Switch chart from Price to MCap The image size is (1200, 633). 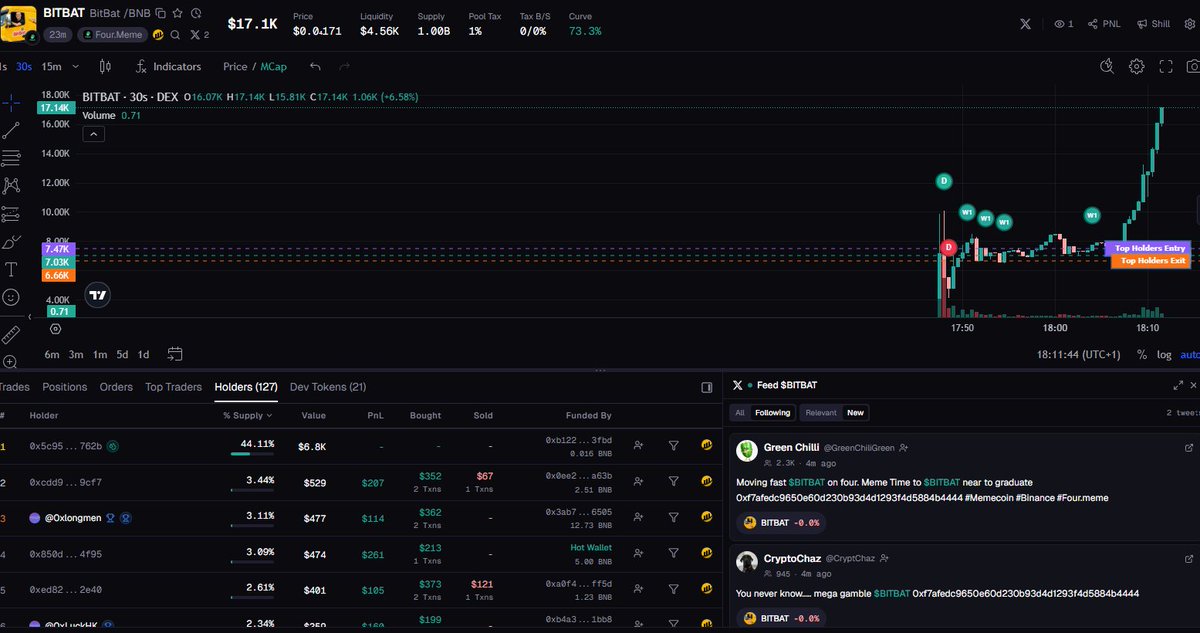(272, 66)
